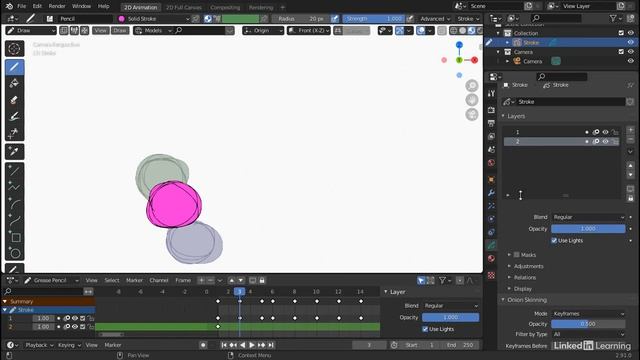Open the Playback popover
This screenshot has height=360, width=640.
pos(39,345)
